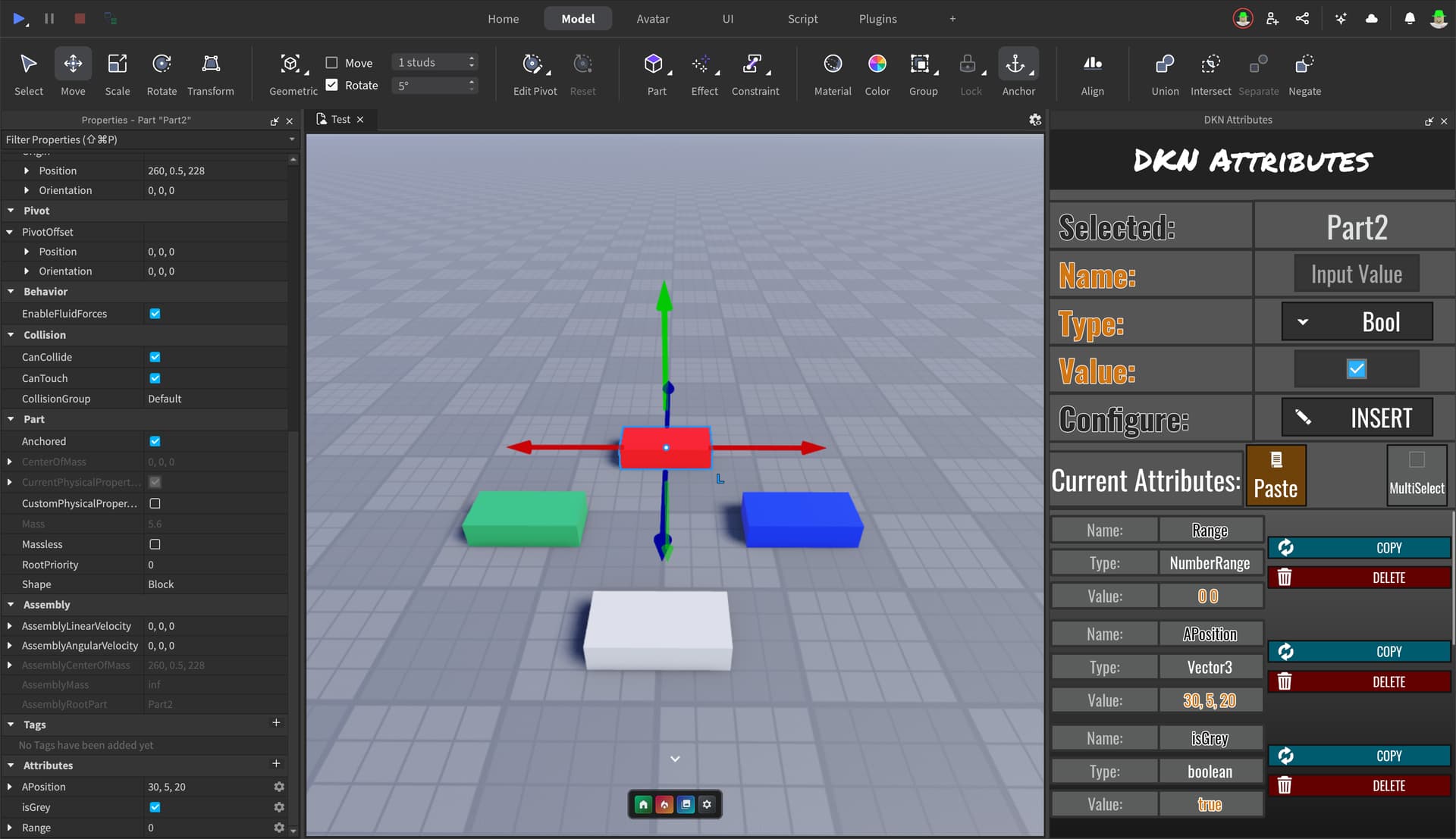Select the Move tool

tap(73, 74)
